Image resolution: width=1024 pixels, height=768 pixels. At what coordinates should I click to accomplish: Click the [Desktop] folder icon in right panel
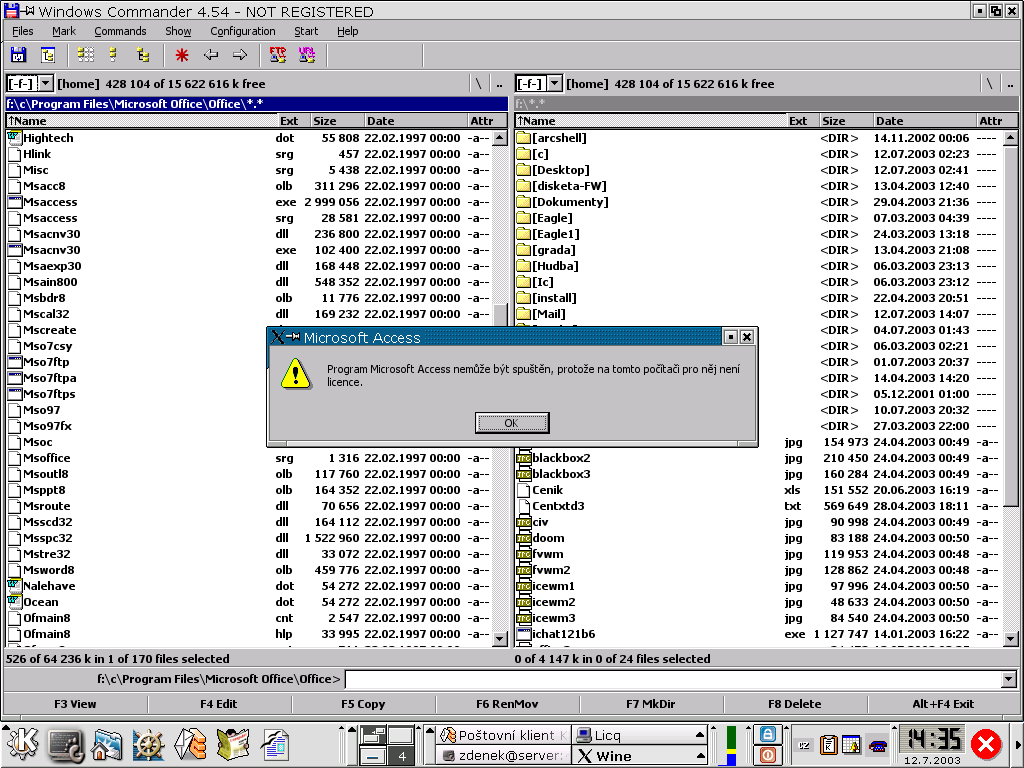(522, 170)
